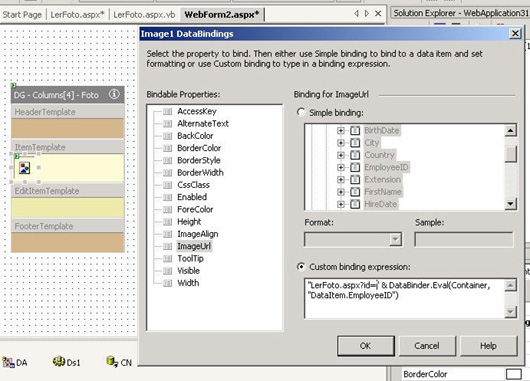The image size is (530, 381).
Task: Expand the City tree node
Action: tap(341, 143)
